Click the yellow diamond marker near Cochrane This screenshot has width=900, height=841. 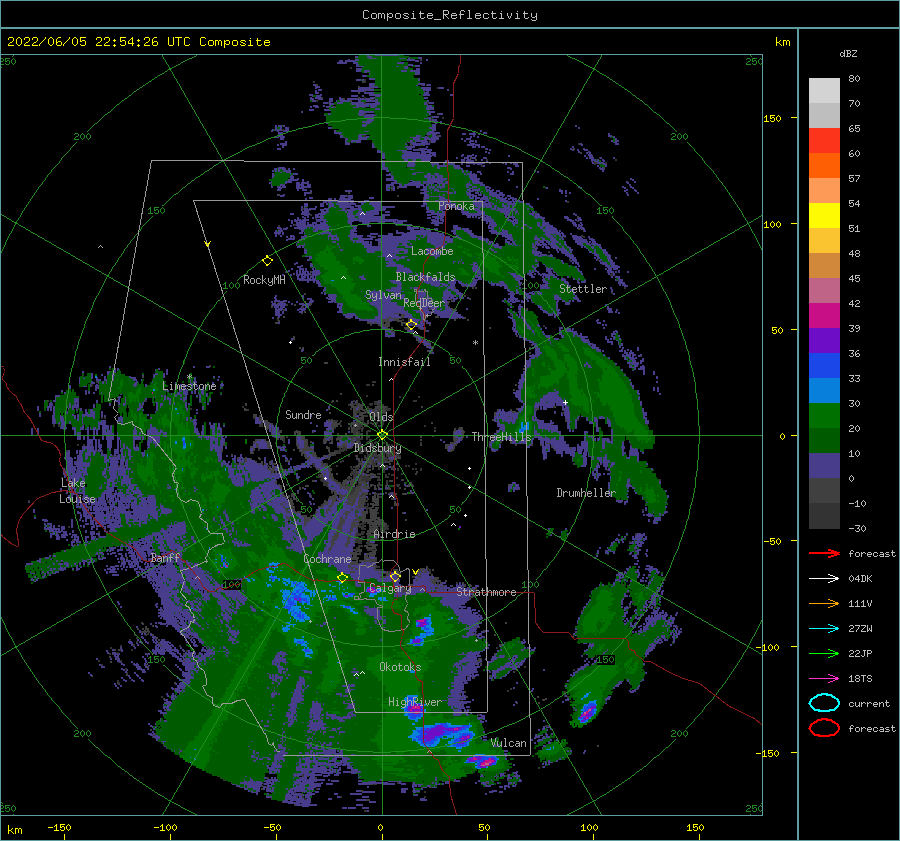click(x=342, y=578)
